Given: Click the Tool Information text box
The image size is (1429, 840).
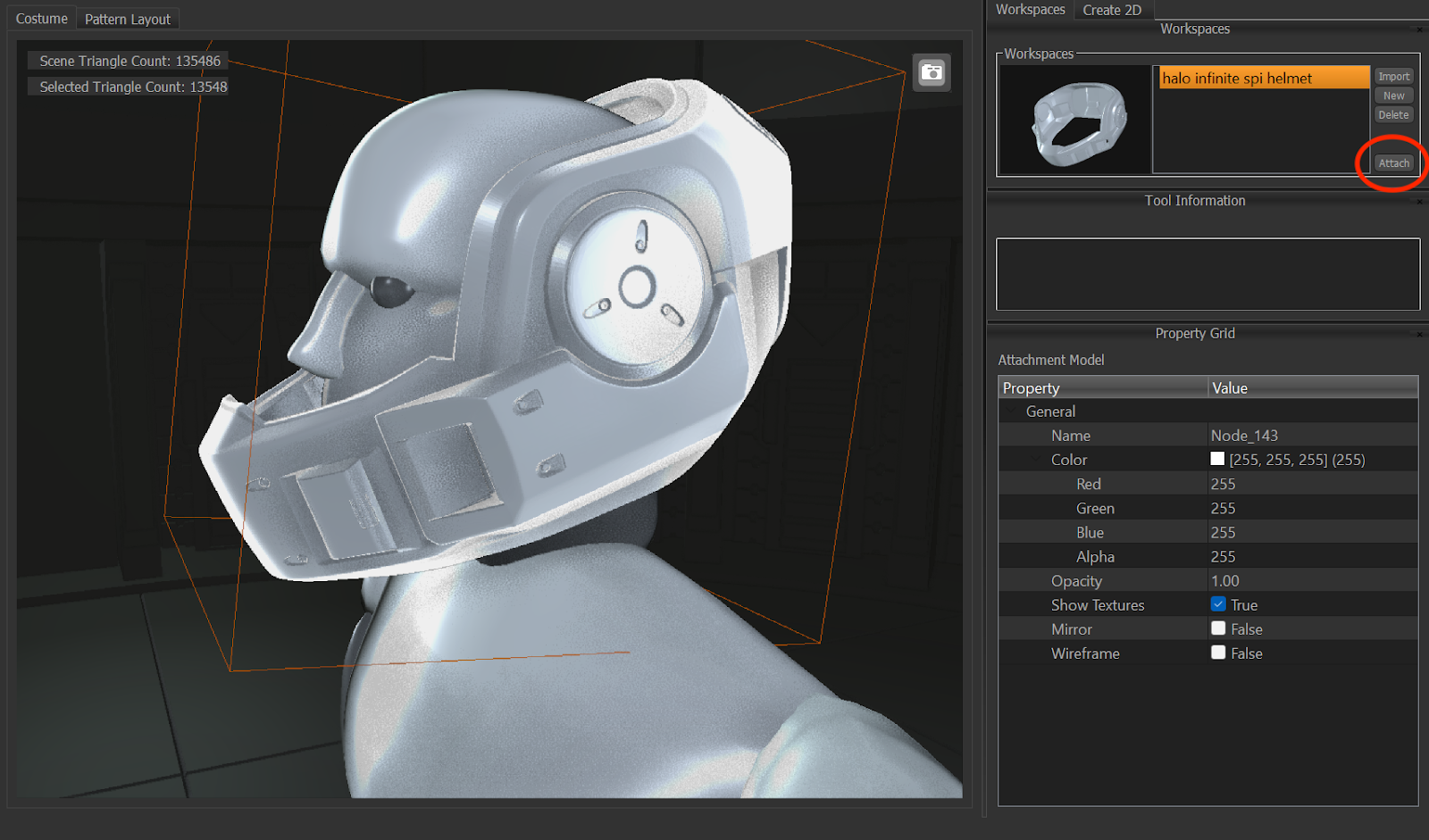Looking at the screenshot, I should pos(1208,274).
